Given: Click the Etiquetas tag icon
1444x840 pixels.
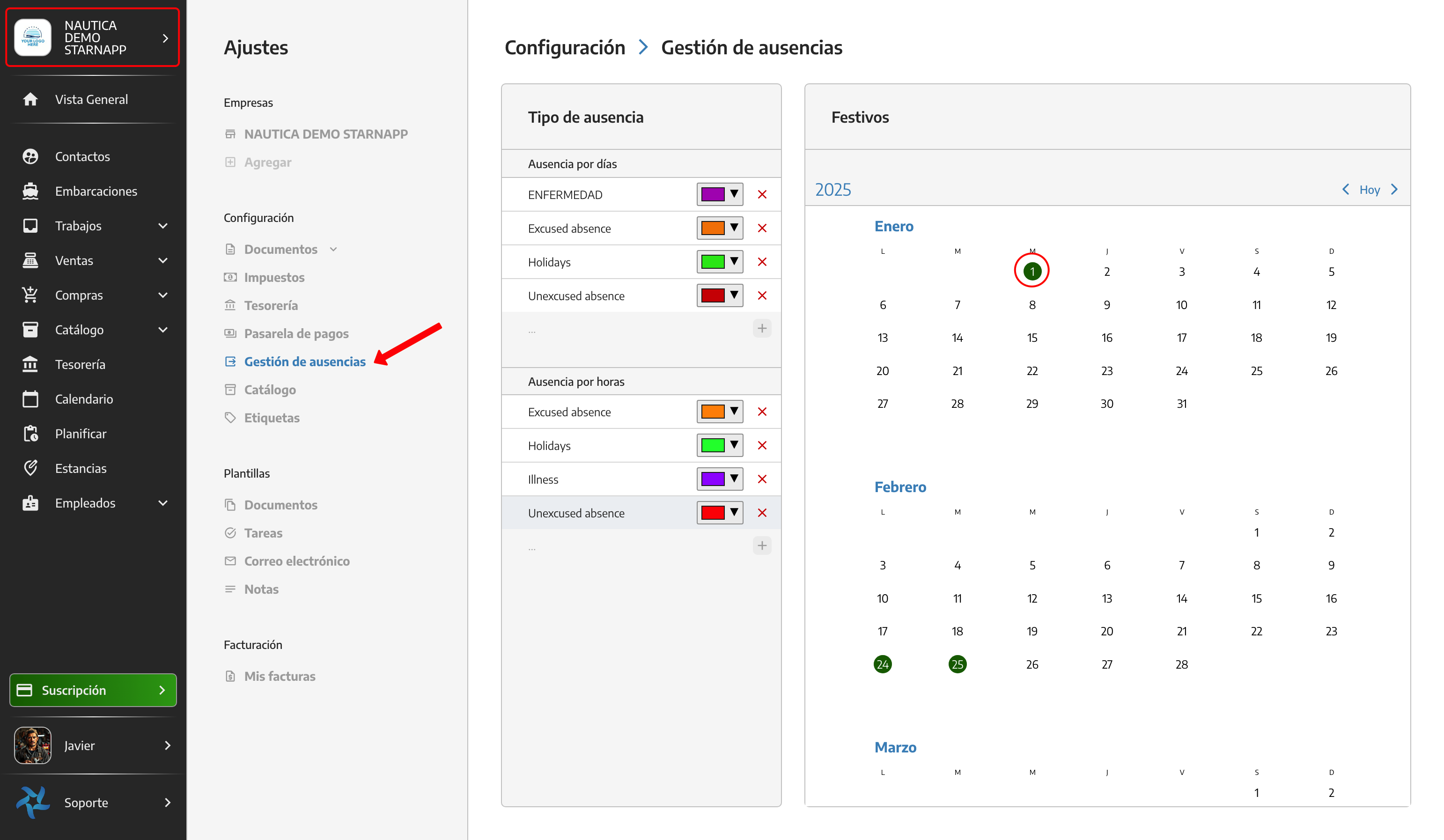Looking at the screenshot, I should pyautogui.click(x=230, y=418).
